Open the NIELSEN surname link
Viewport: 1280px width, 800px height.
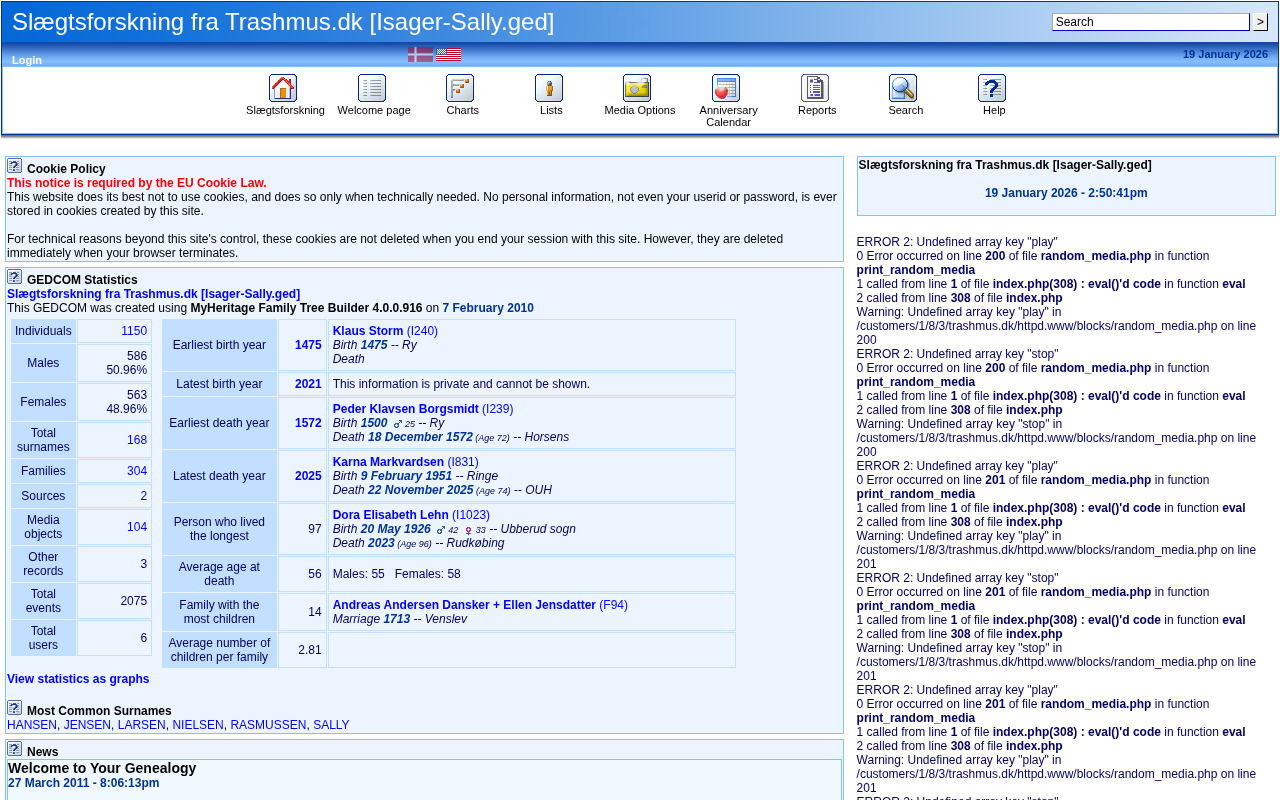tap(198, 725)
